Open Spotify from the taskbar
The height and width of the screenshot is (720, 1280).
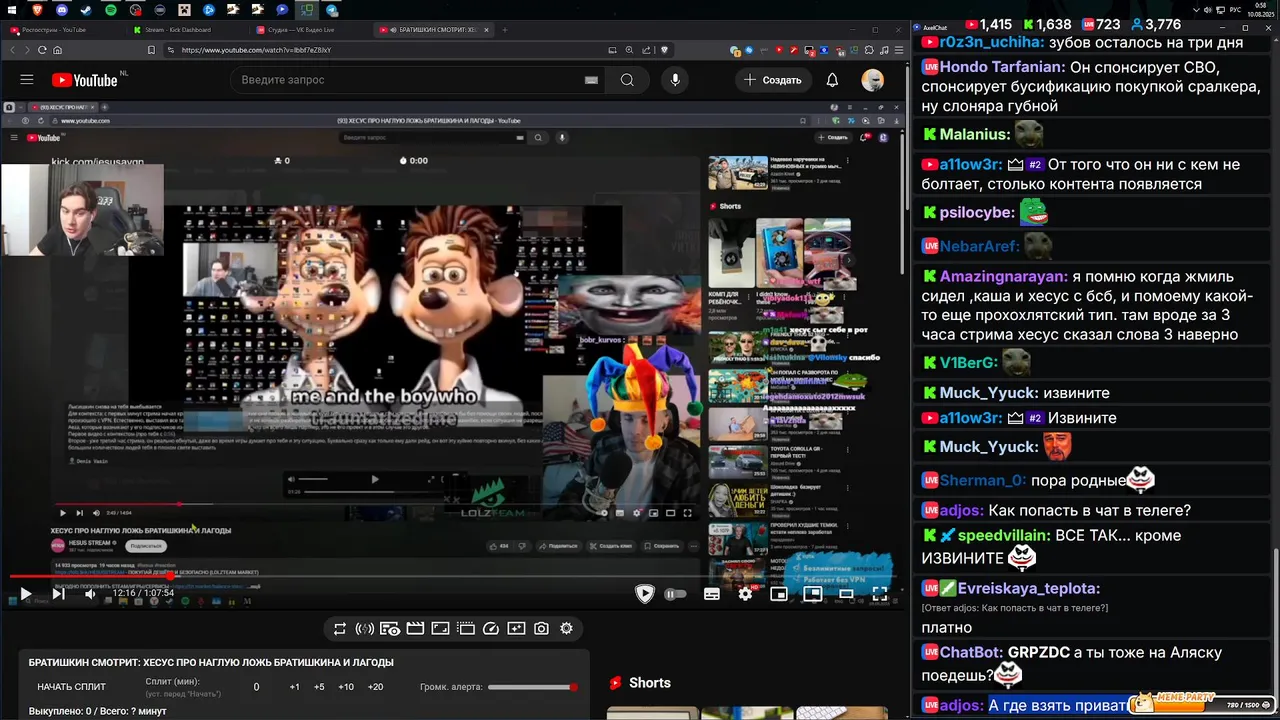point(110,10)
